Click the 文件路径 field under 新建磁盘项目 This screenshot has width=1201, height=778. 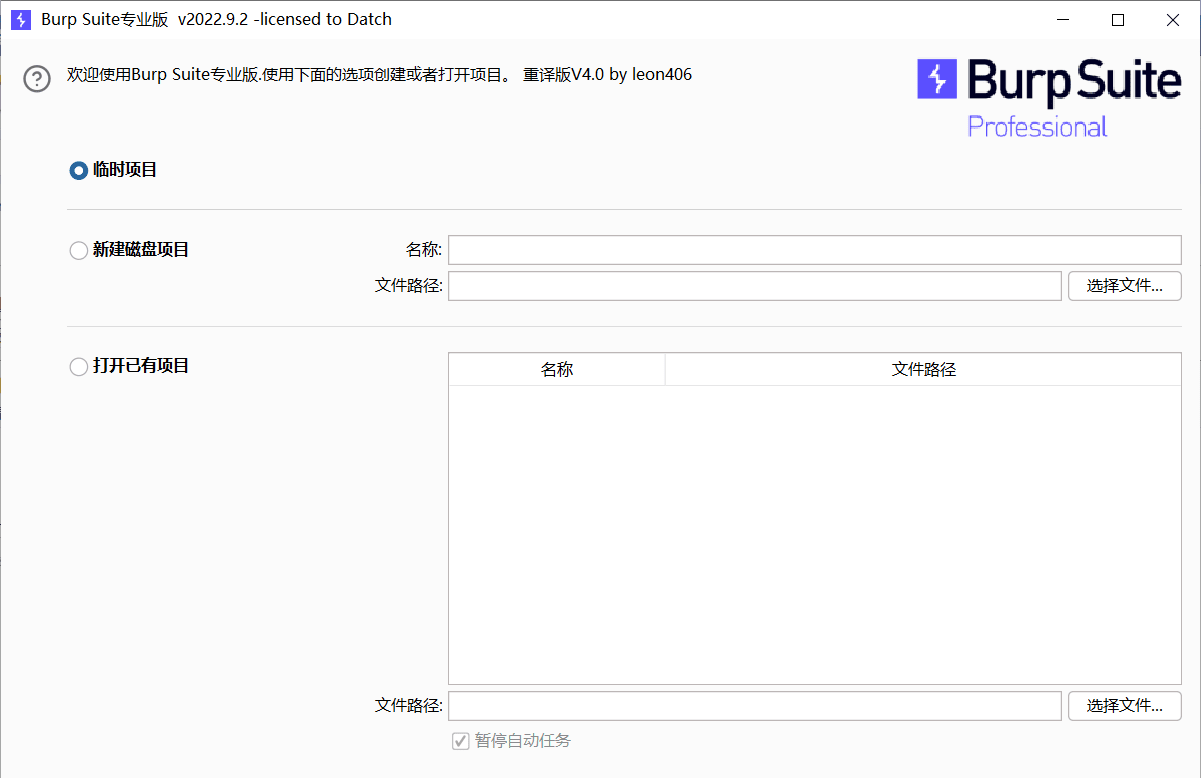pos(754,286)
